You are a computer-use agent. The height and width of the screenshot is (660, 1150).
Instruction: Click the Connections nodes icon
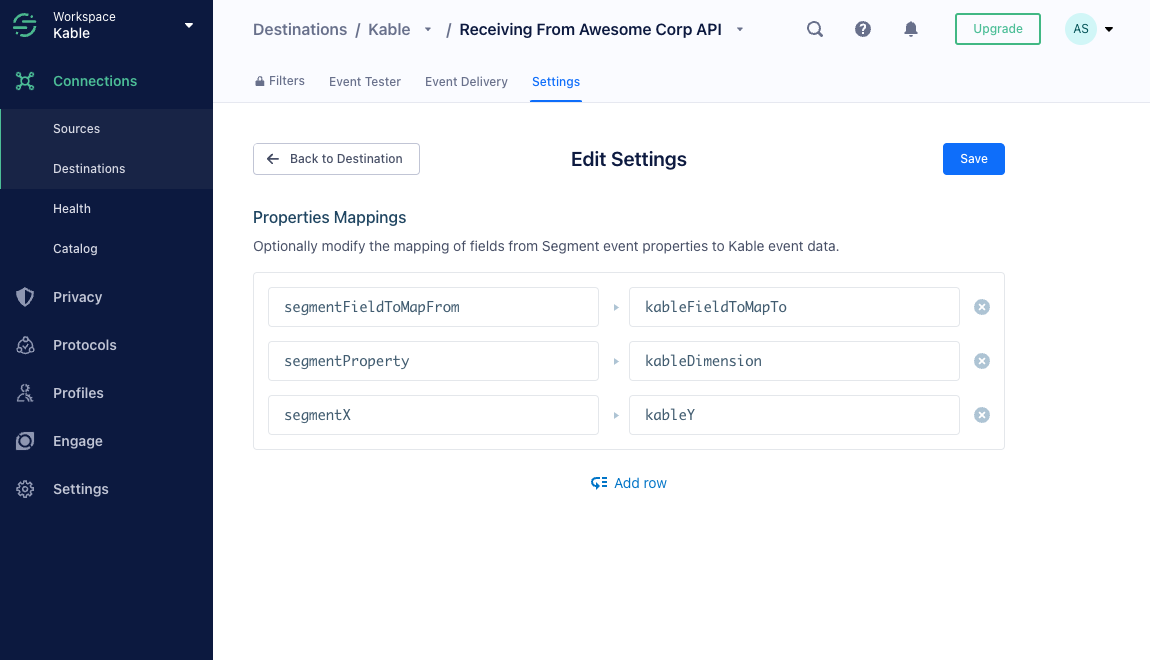click(x=25, y=81)
